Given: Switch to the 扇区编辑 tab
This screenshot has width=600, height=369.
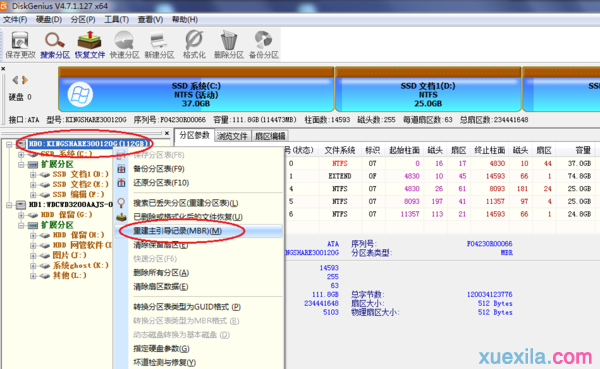Looking at the screenshot, I should point(270,136).
